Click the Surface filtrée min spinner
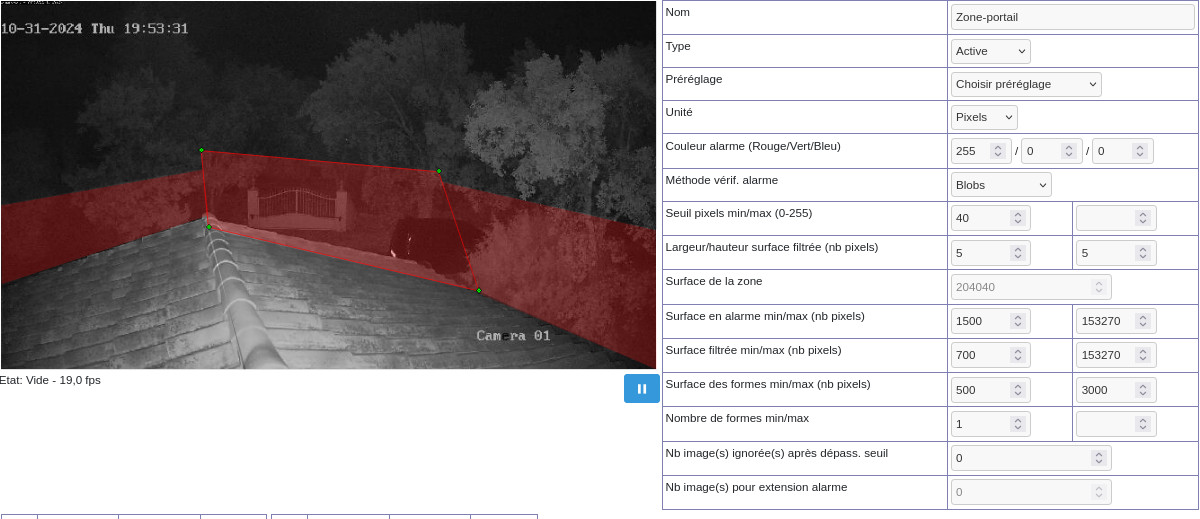Viewport: 1200px width, 519px height. [x=1016, y=355]
